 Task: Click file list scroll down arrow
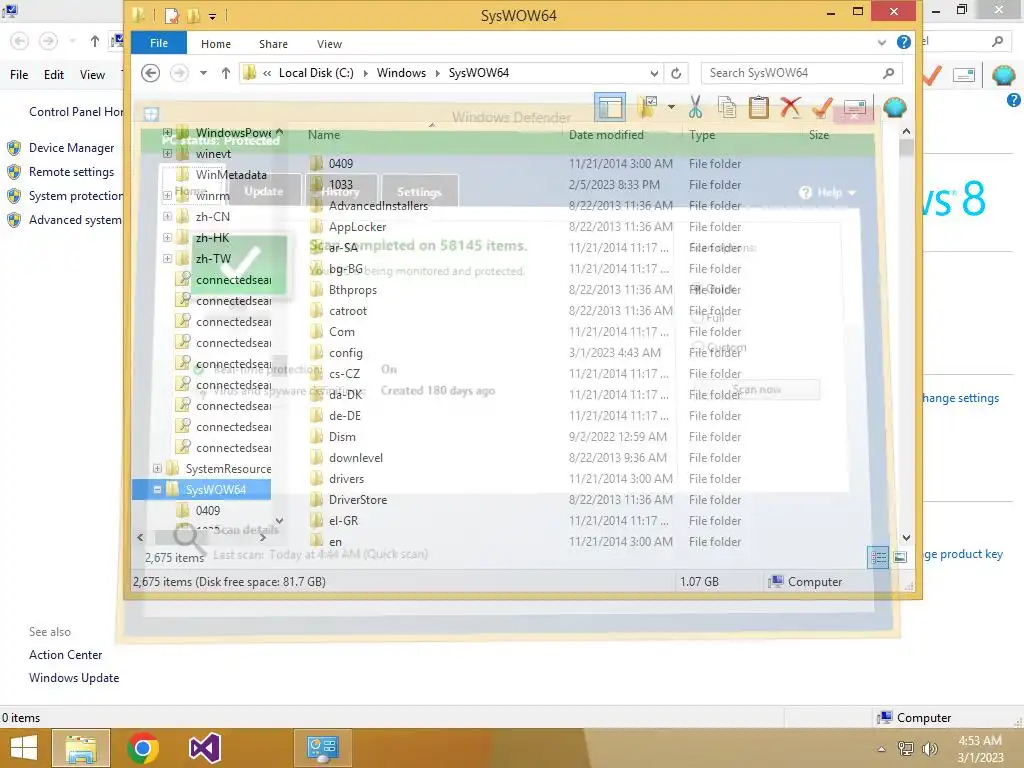[x=906, y=537]
